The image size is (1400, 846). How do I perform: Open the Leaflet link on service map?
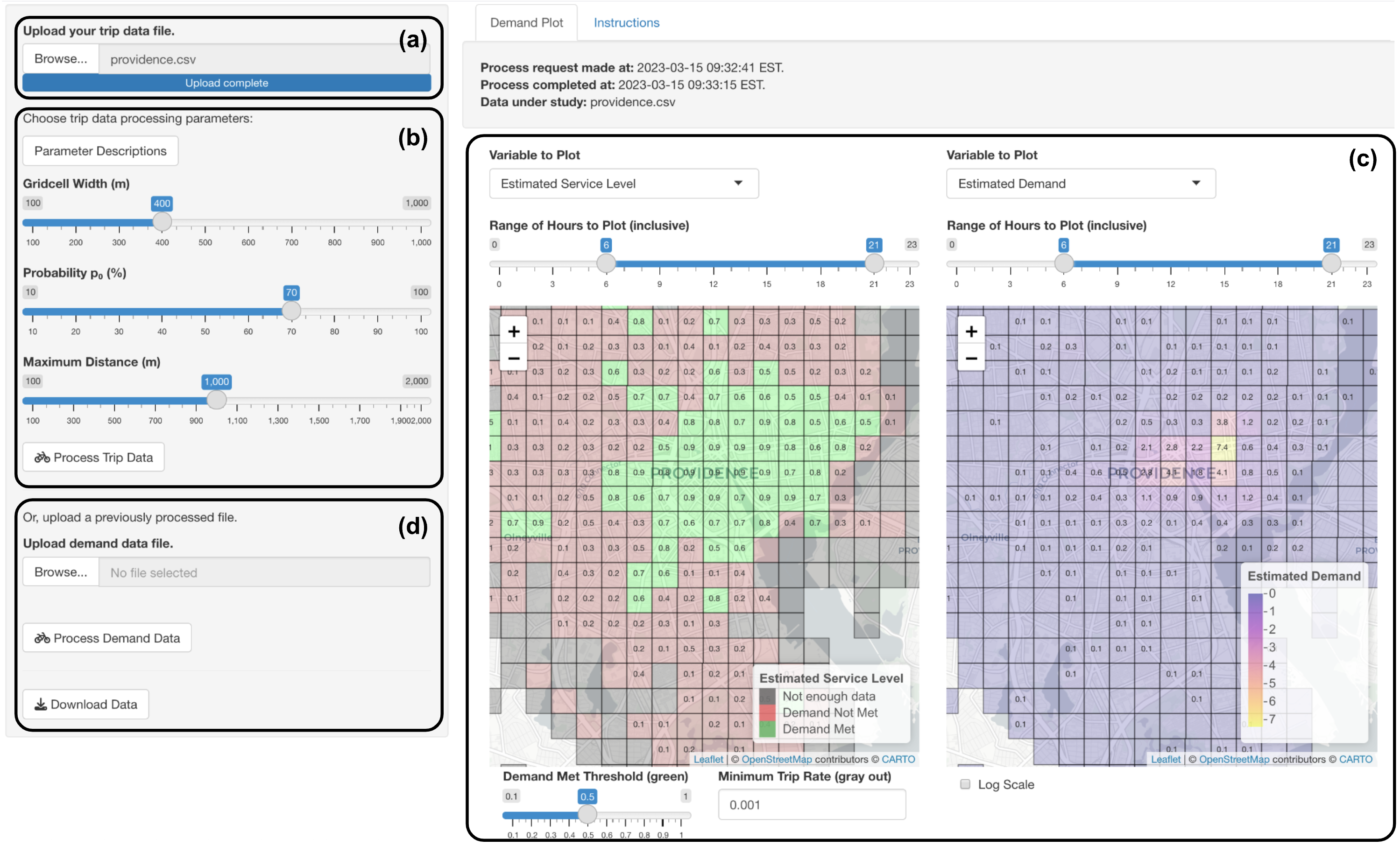click(708, 759)
